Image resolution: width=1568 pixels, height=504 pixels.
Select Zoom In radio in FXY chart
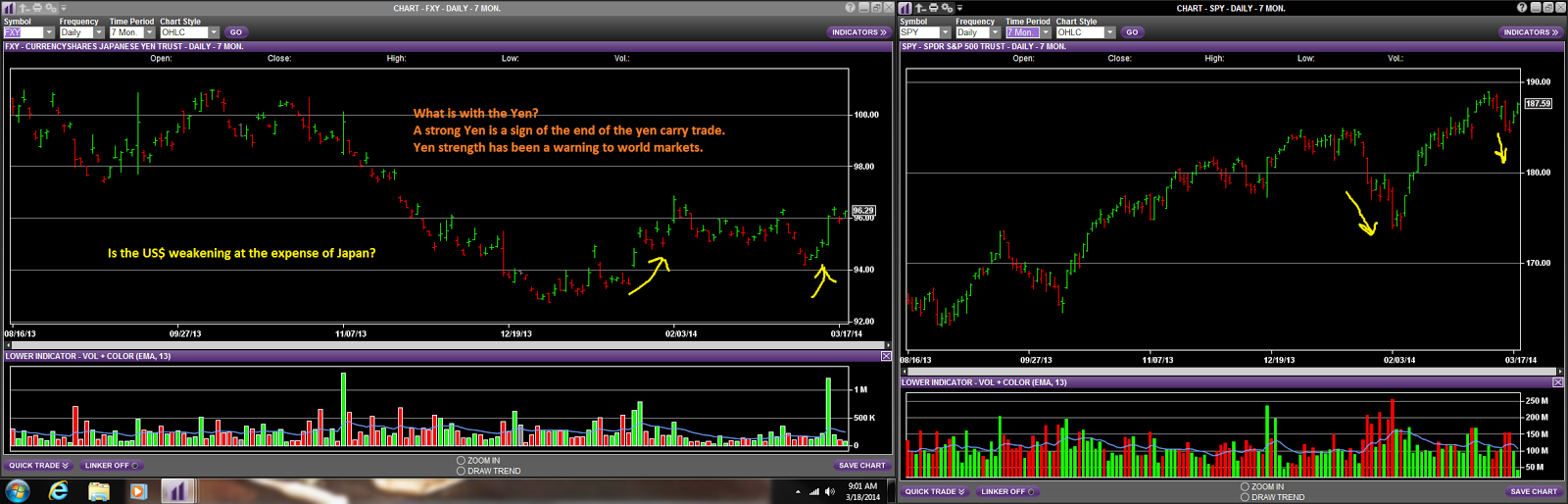[x=461, y=460]
